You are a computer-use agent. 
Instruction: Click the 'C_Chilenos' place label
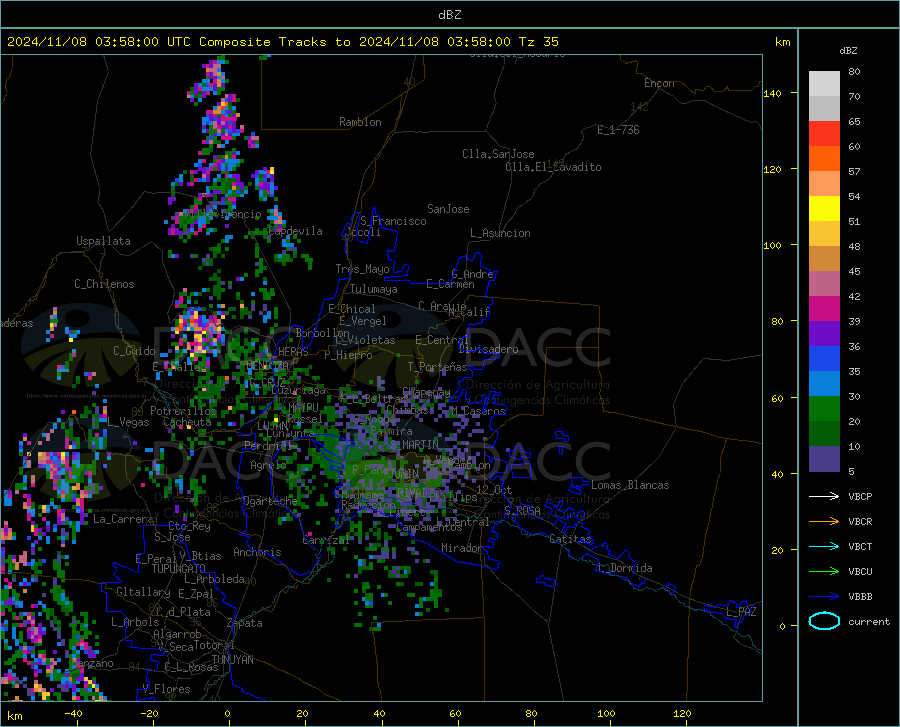[104, 284]
